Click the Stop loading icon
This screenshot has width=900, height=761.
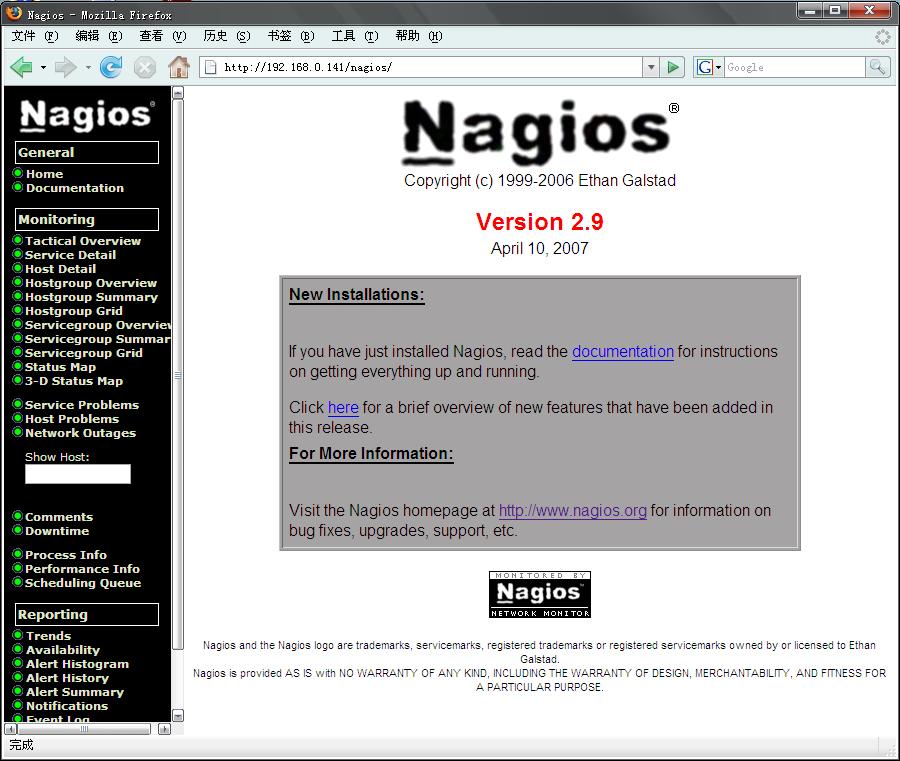tap(145, 68)
